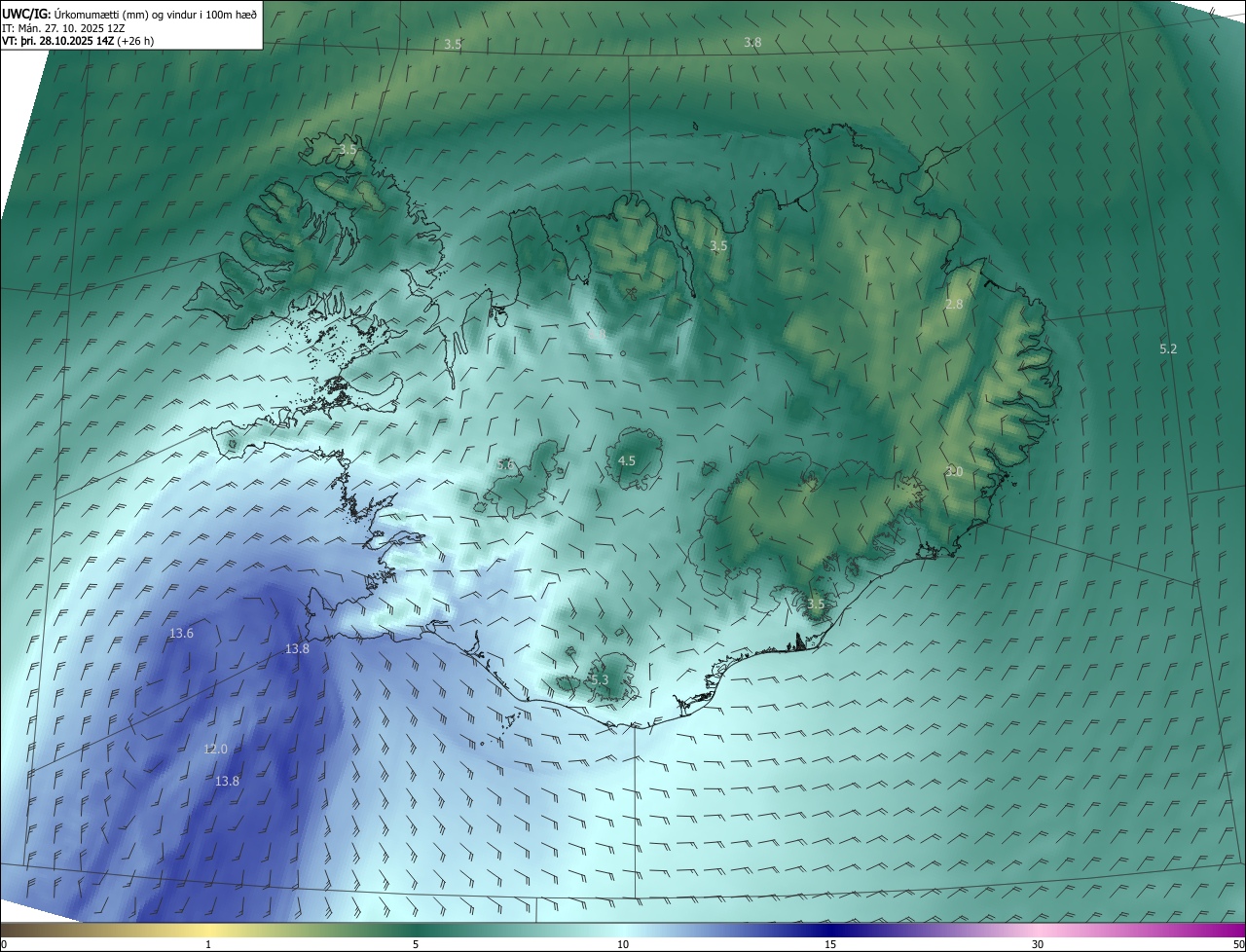Click the 3.5 label on the Westfjords peninsula

pos(348,150)
